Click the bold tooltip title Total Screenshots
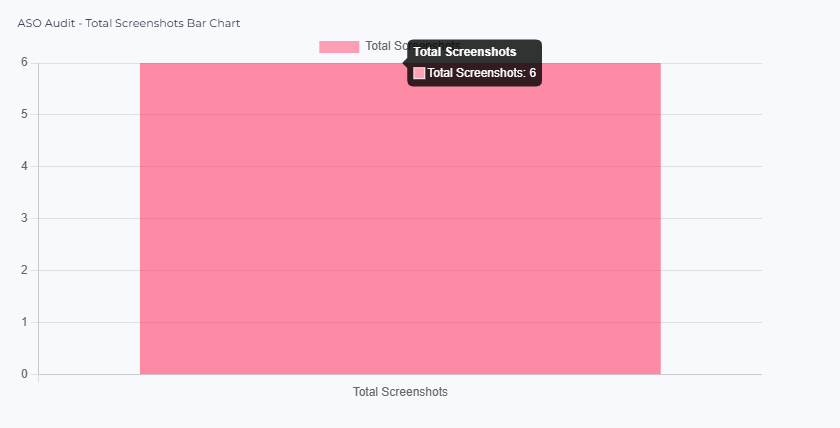 [x=465, y=52]
